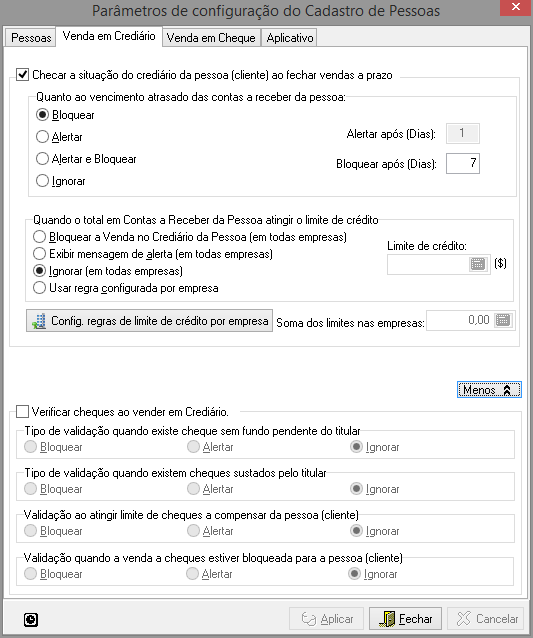Click the Limite de crédito input field
The width and height of the screenshot is (533, 638).
pyautogui.click(x=428, y=264)
